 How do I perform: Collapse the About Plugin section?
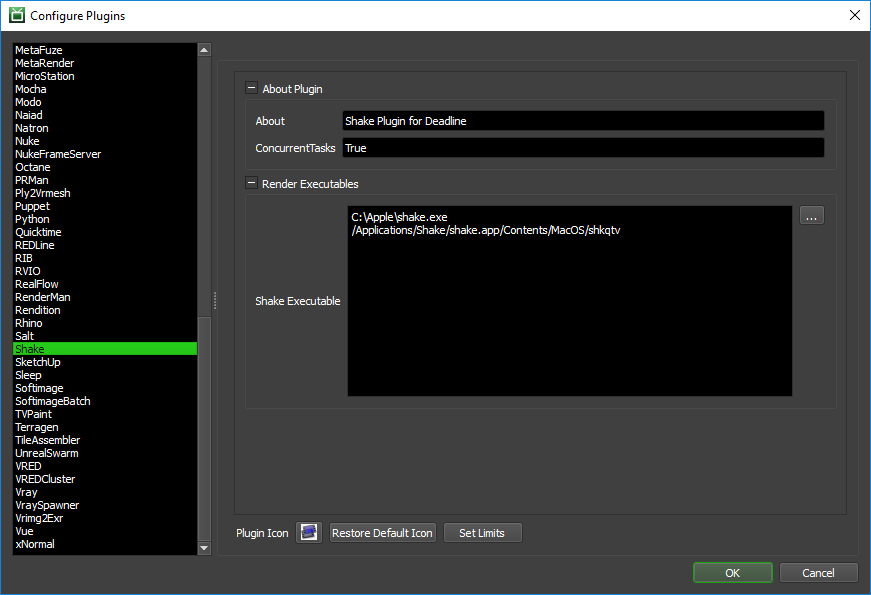coord(252,88)
